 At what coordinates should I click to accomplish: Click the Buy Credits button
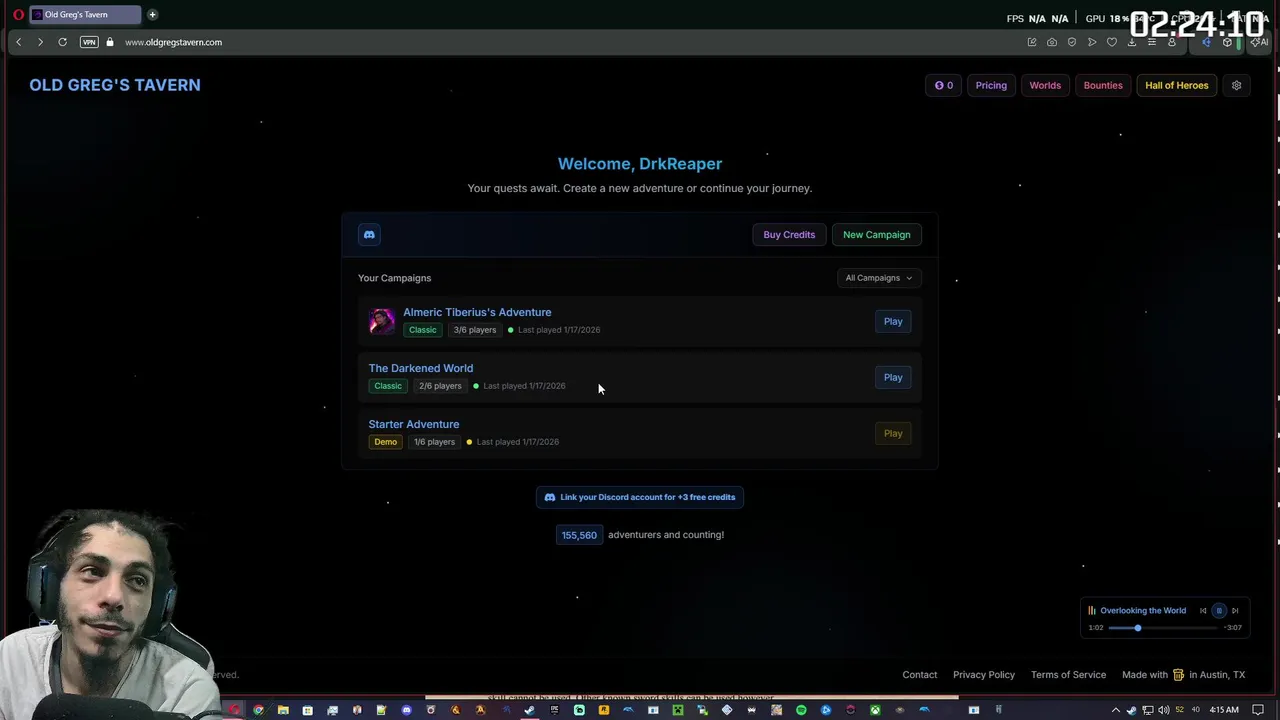coord(789,234)
